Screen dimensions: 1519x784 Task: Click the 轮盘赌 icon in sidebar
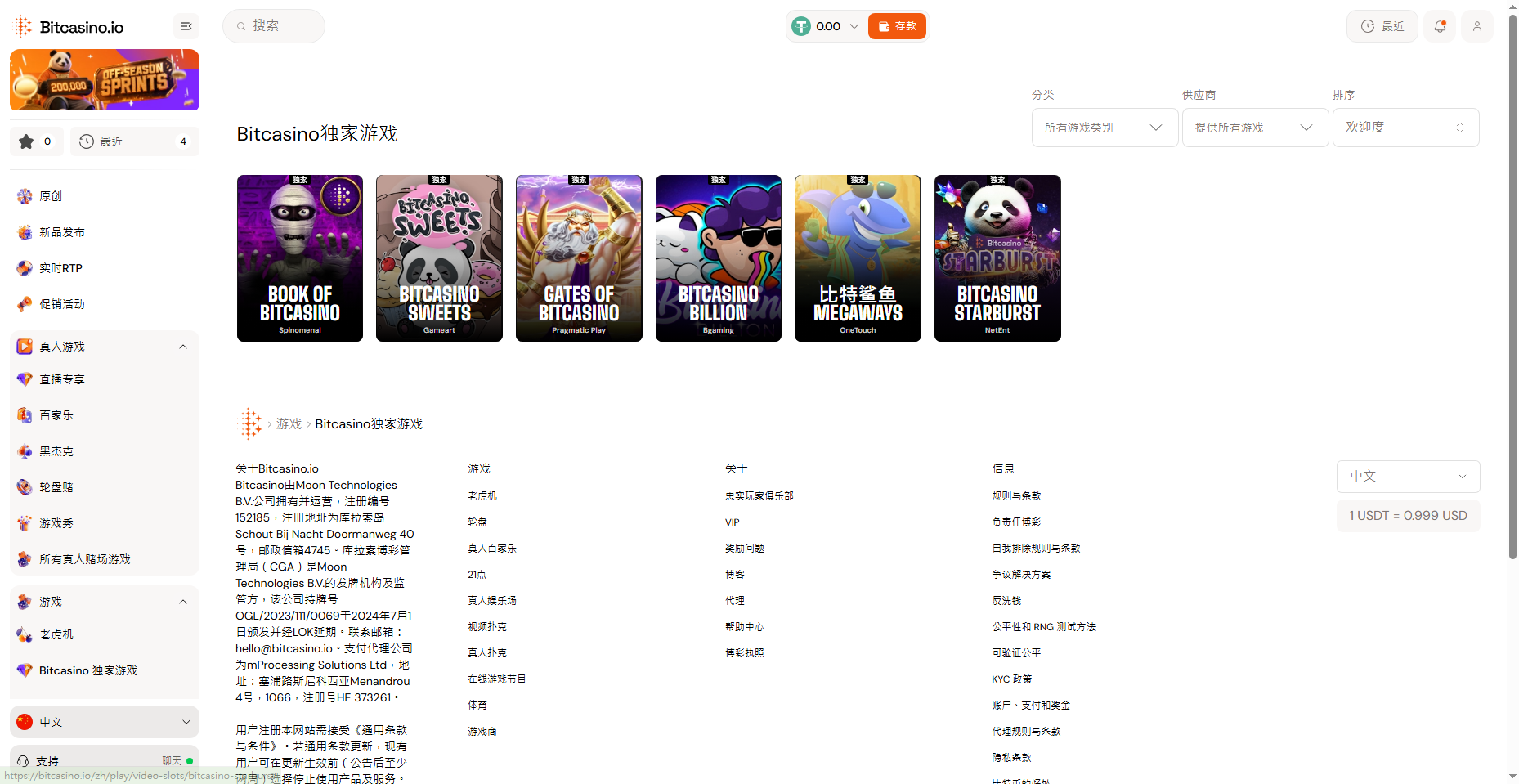coord(25,487)
